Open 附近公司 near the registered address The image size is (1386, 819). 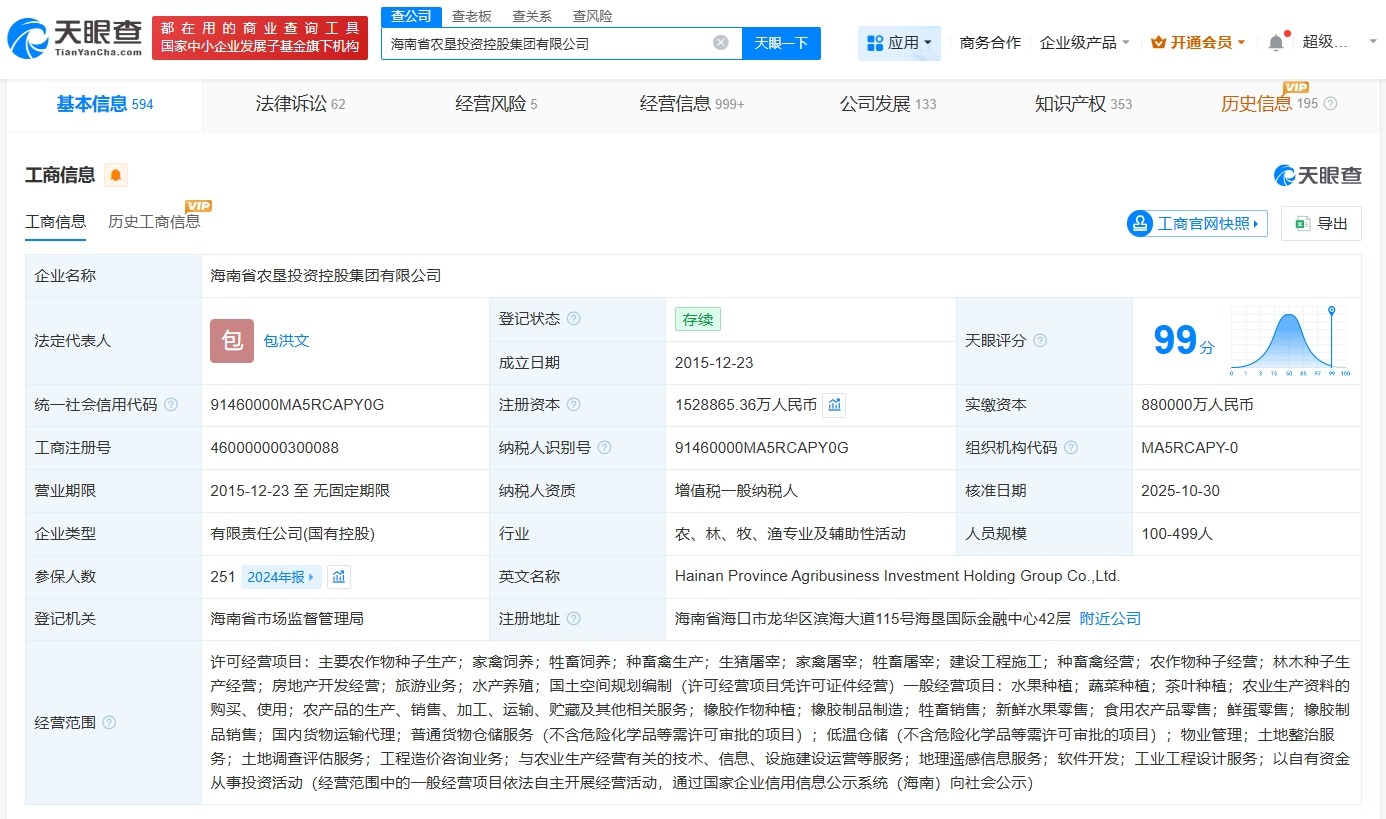point(1109,618)
